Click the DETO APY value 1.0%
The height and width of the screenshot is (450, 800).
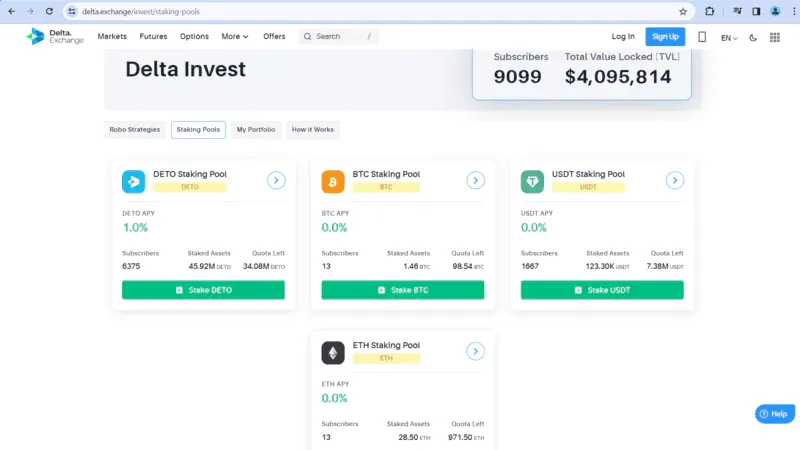[x=135, y=228]
